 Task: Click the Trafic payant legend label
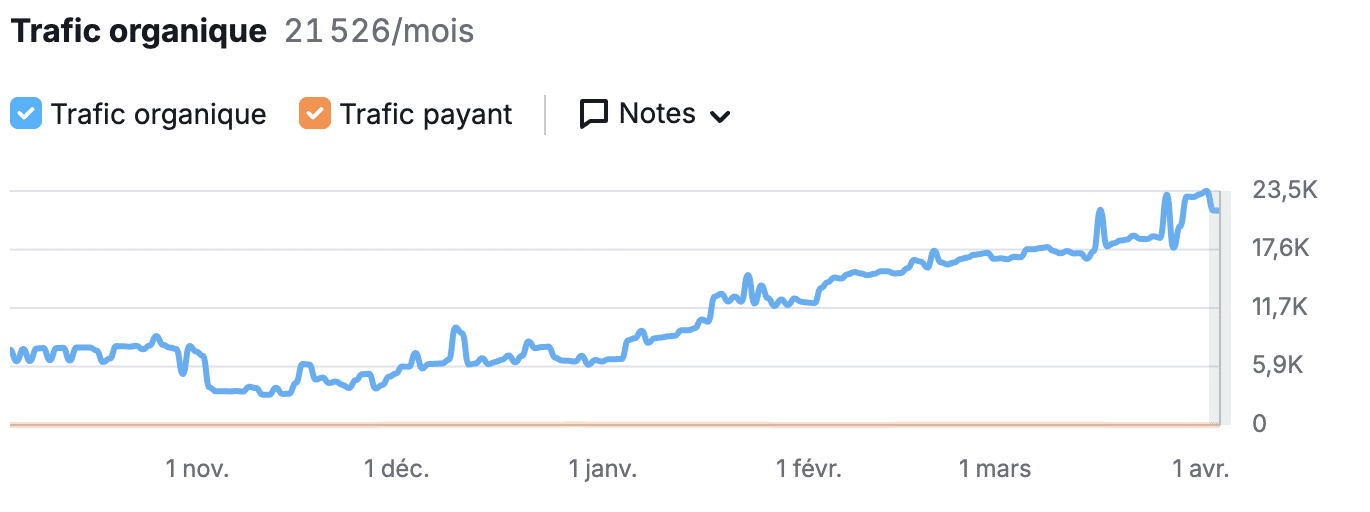(x=426, y=114)
